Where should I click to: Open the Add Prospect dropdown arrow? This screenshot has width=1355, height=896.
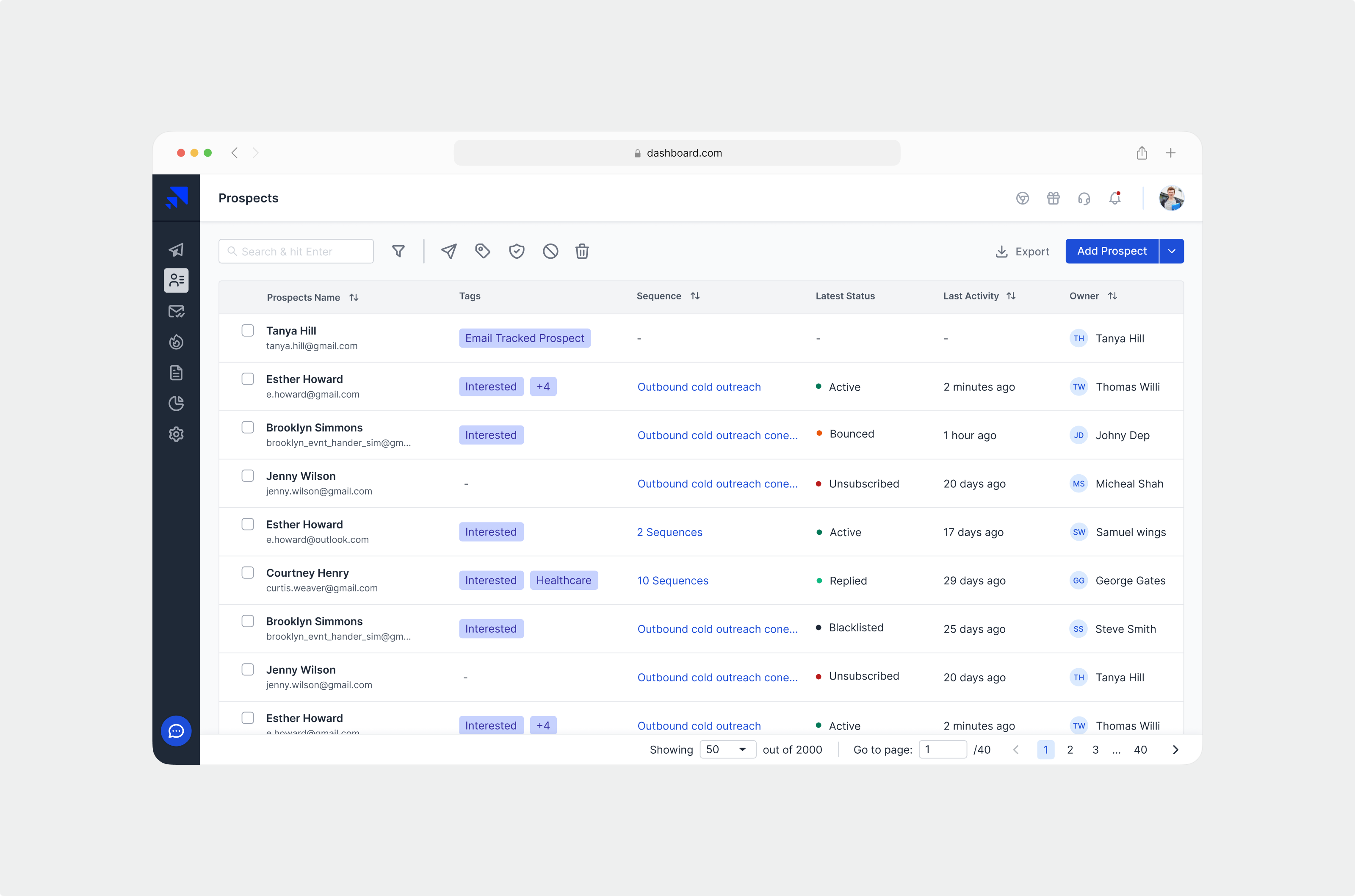1172,252
